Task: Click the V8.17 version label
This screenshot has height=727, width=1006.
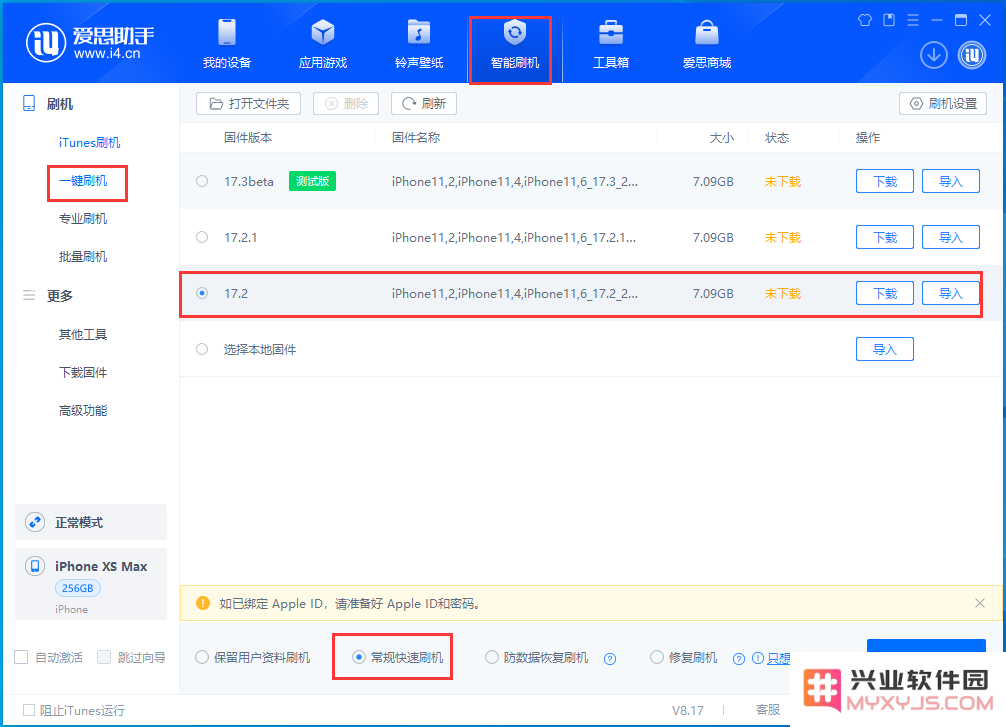Action: coord(688,710)
